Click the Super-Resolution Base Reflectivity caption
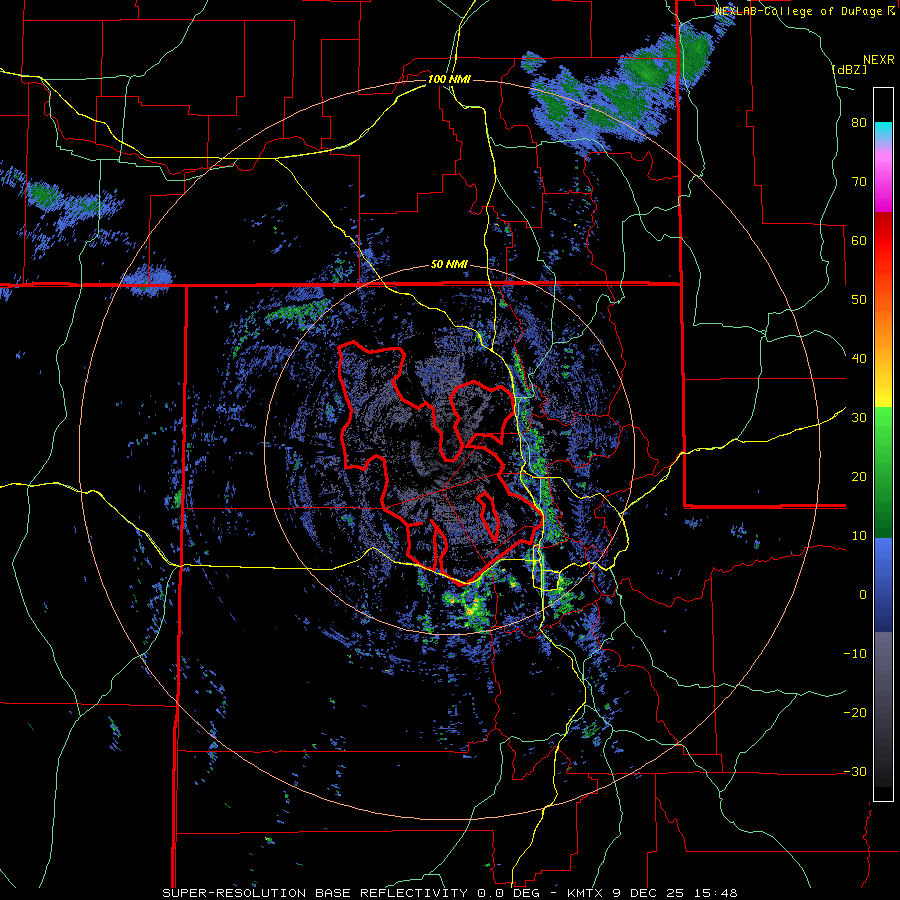Viewport: 900px width, 900px height. (449, 893)
